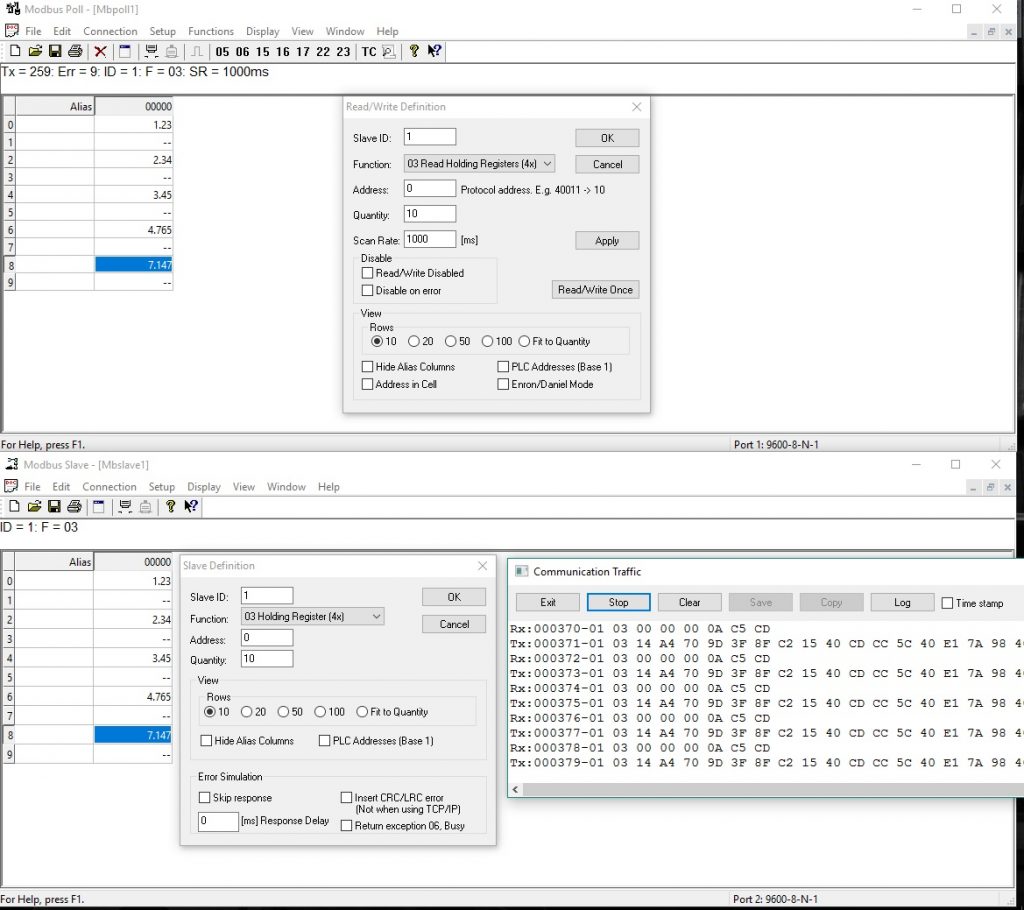Image resolution: width=1024 pixels, height=910 pixels.
Task: Click function 16 button in Modbus Poll toolbar
Action: (283, 52)
